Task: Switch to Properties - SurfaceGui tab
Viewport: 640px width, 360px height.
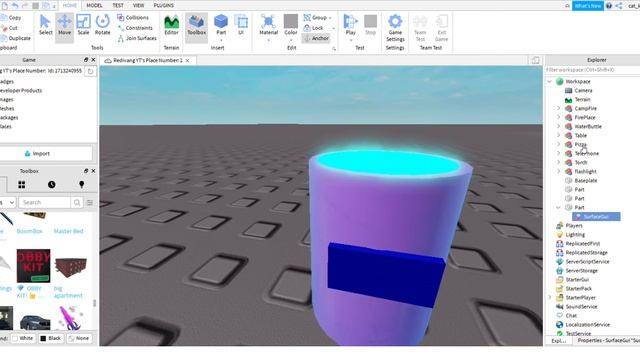Action: tap(608, 340)
